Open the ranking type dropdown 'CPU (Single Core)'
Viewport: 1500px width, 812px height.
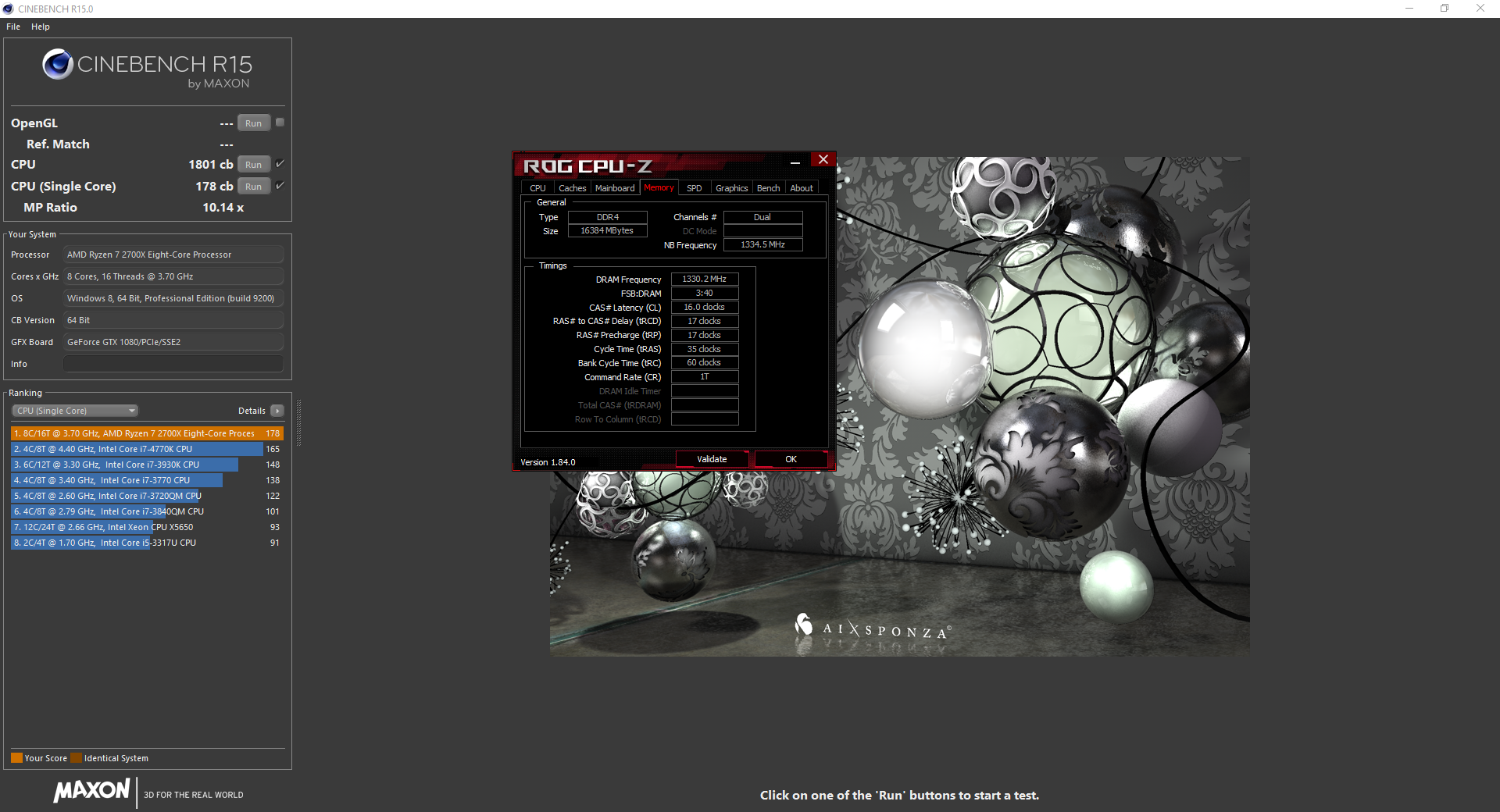tap(75, 411)
